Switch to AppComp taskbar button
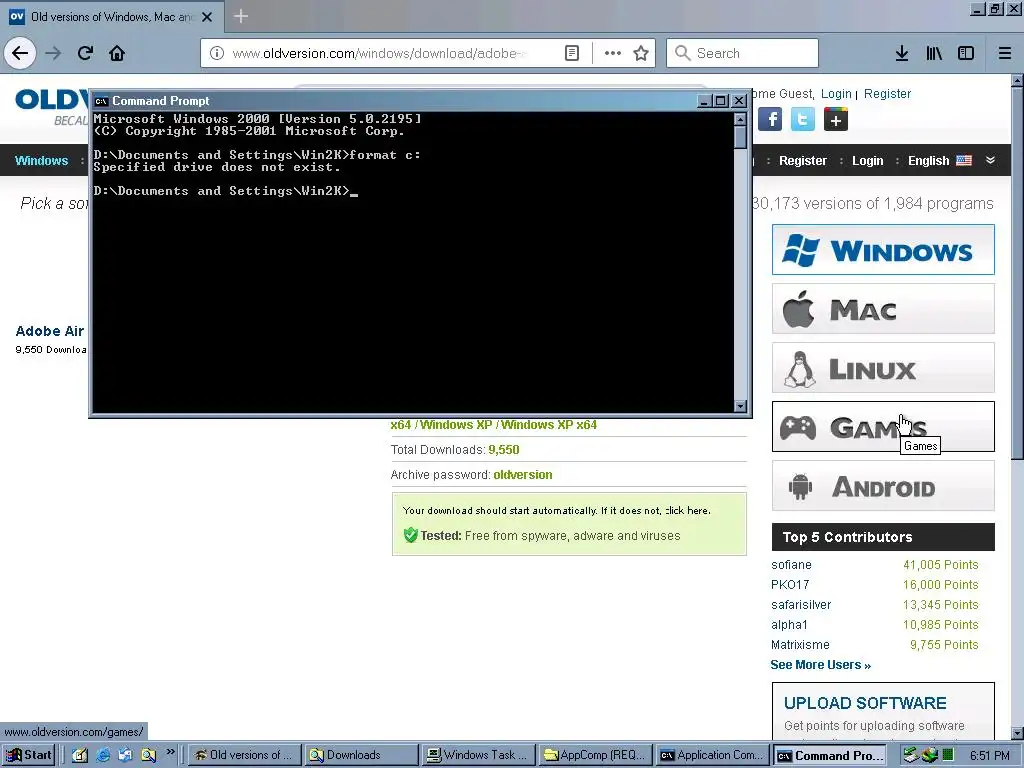This screenshot has height=768, width=1024. click(x=594, y=755)
